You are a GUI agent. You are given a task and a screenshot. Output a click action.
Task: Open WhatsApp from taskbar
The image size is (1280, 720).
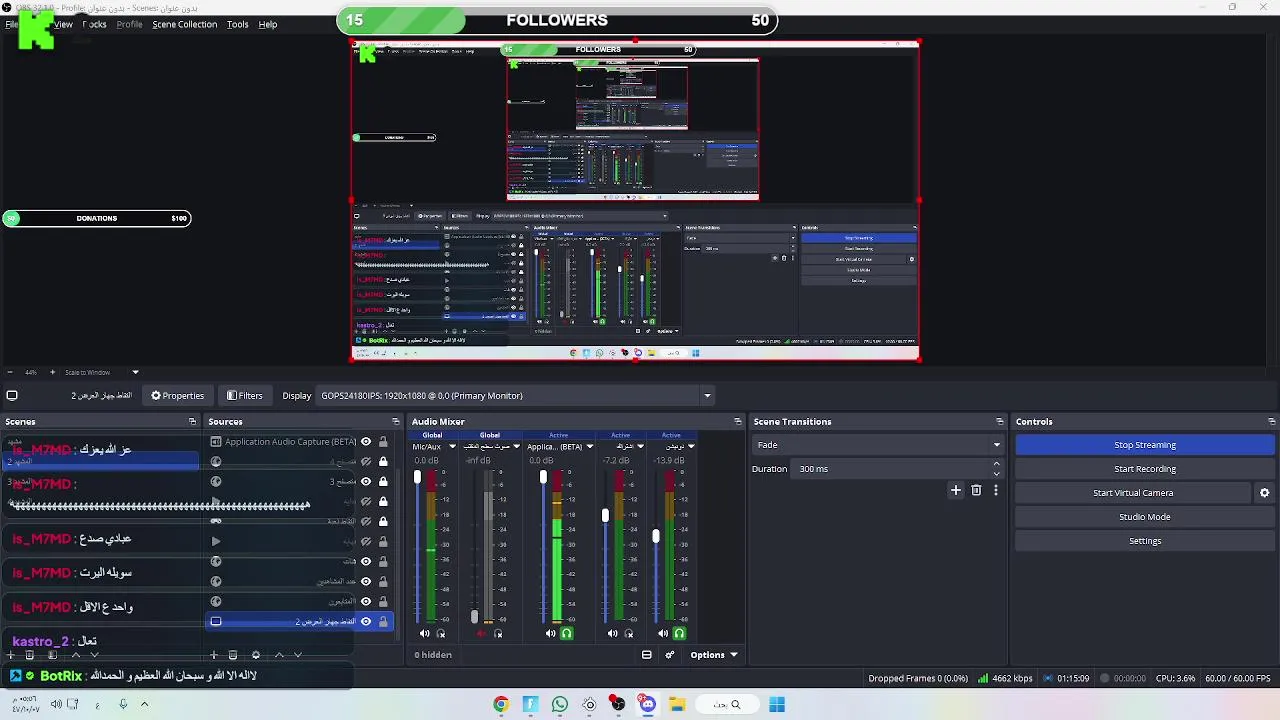[x=560, y=704]
